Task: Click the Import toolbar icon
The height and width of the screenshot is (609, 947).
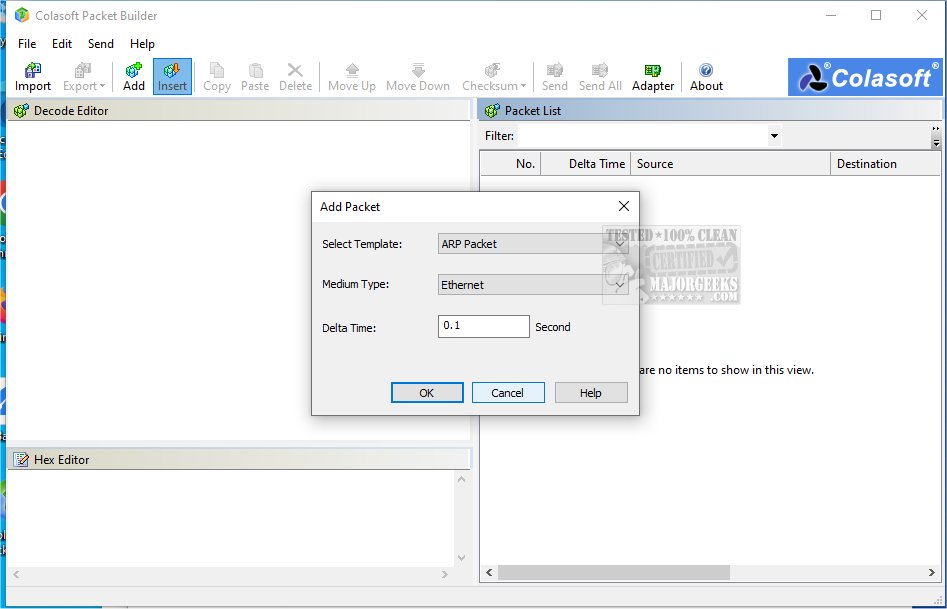Action: click(x=32, y=74)
